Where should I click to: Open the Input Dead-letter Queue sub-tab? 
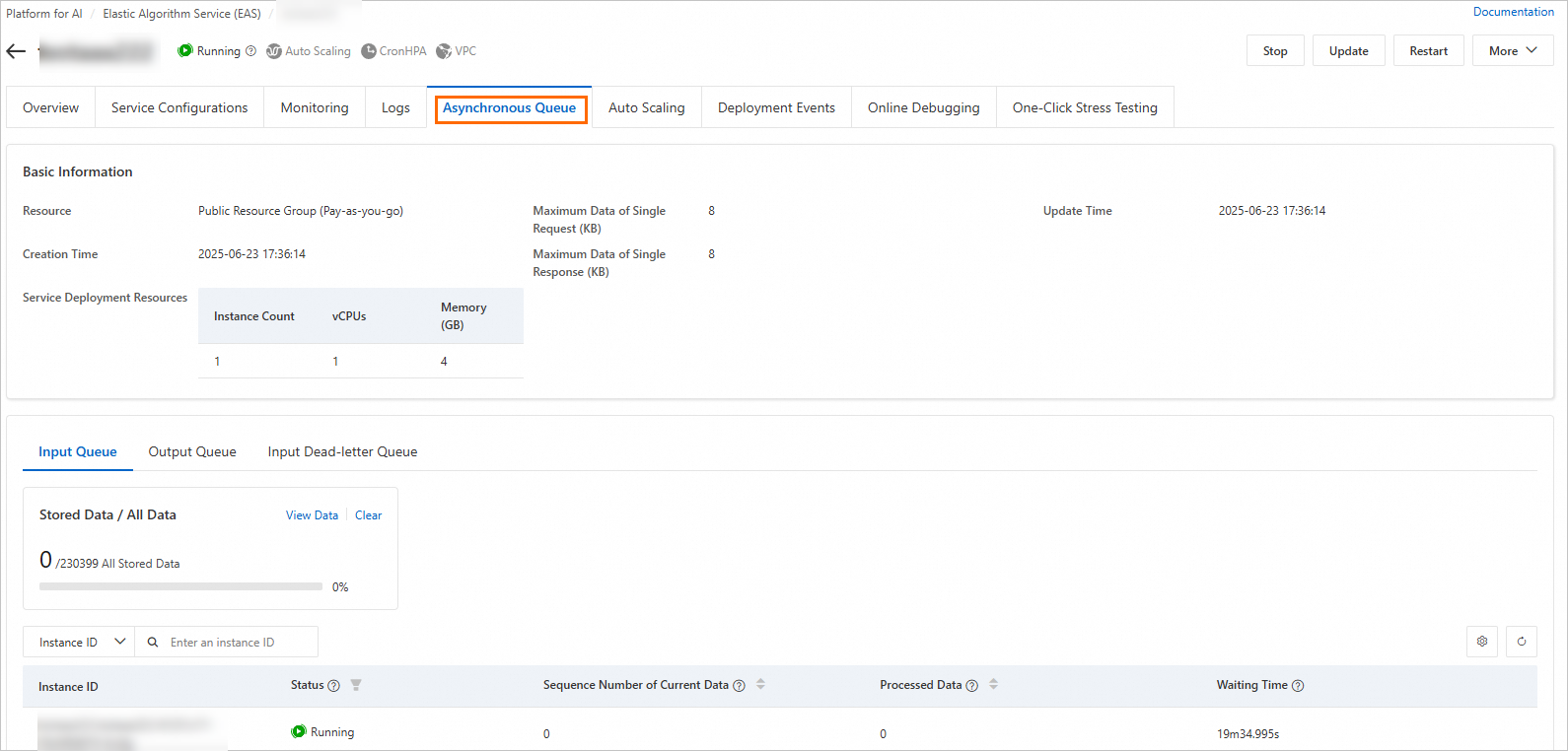(x=342, y=451)
